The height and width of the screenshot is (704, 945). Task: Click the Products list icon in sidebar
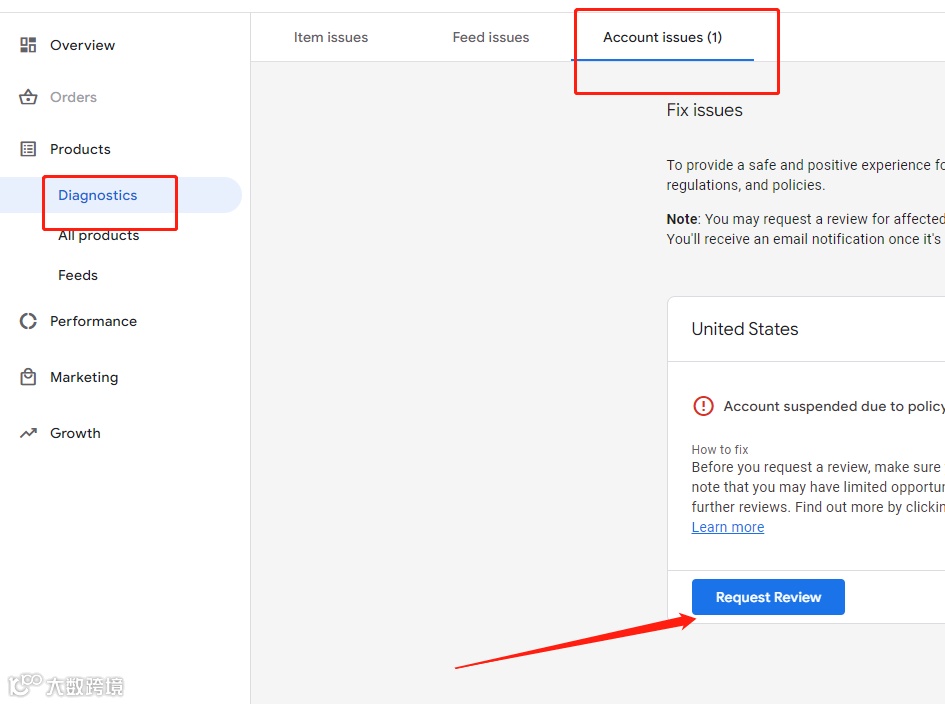tap(27, 149)
